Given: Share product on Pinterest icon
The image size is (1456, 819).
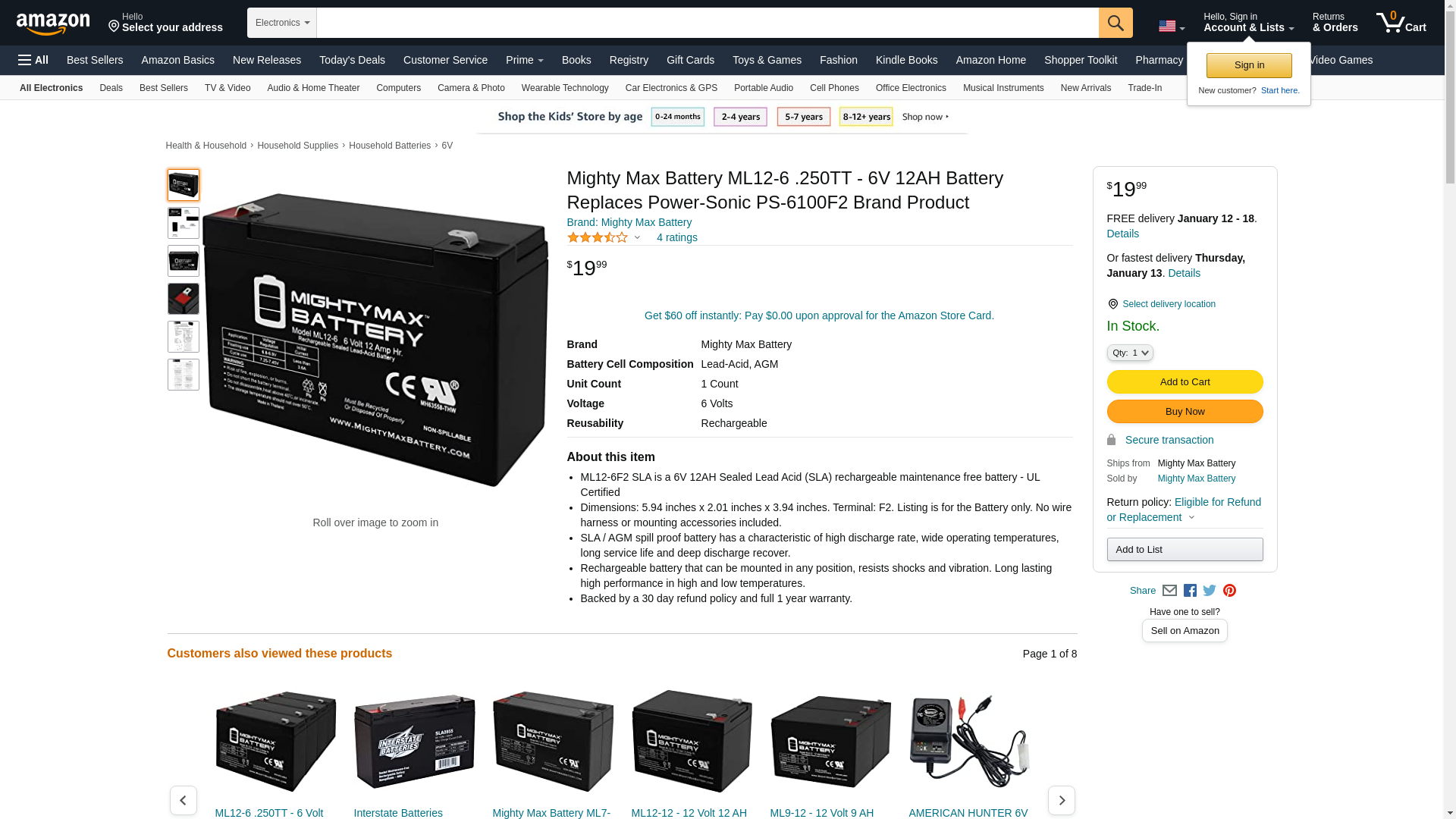Looking at the screenshot, I should click(x=1229, y=591).
